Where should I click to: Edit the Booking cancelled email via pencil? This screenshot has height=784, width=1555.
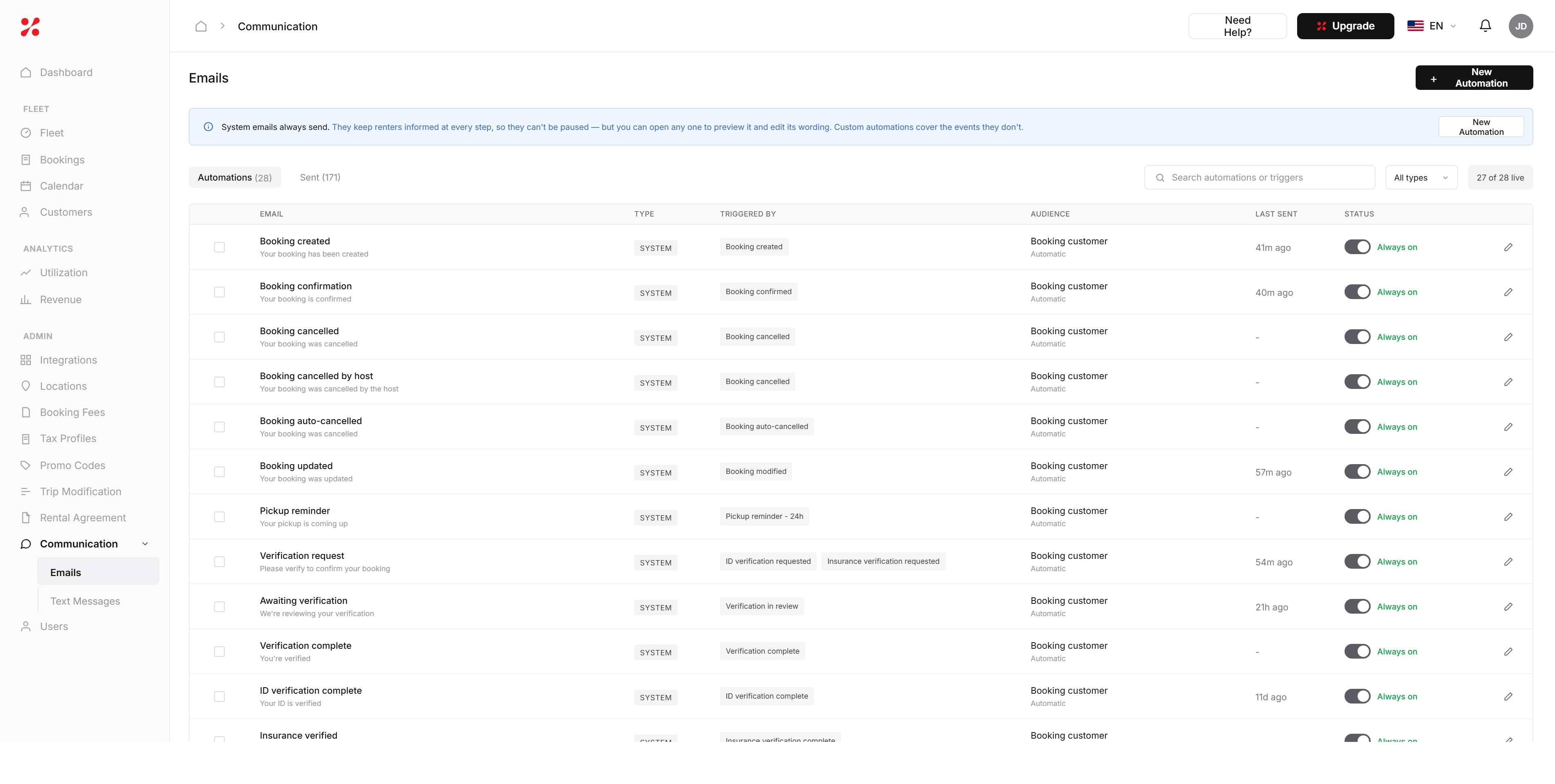(x=1508, y=337)
